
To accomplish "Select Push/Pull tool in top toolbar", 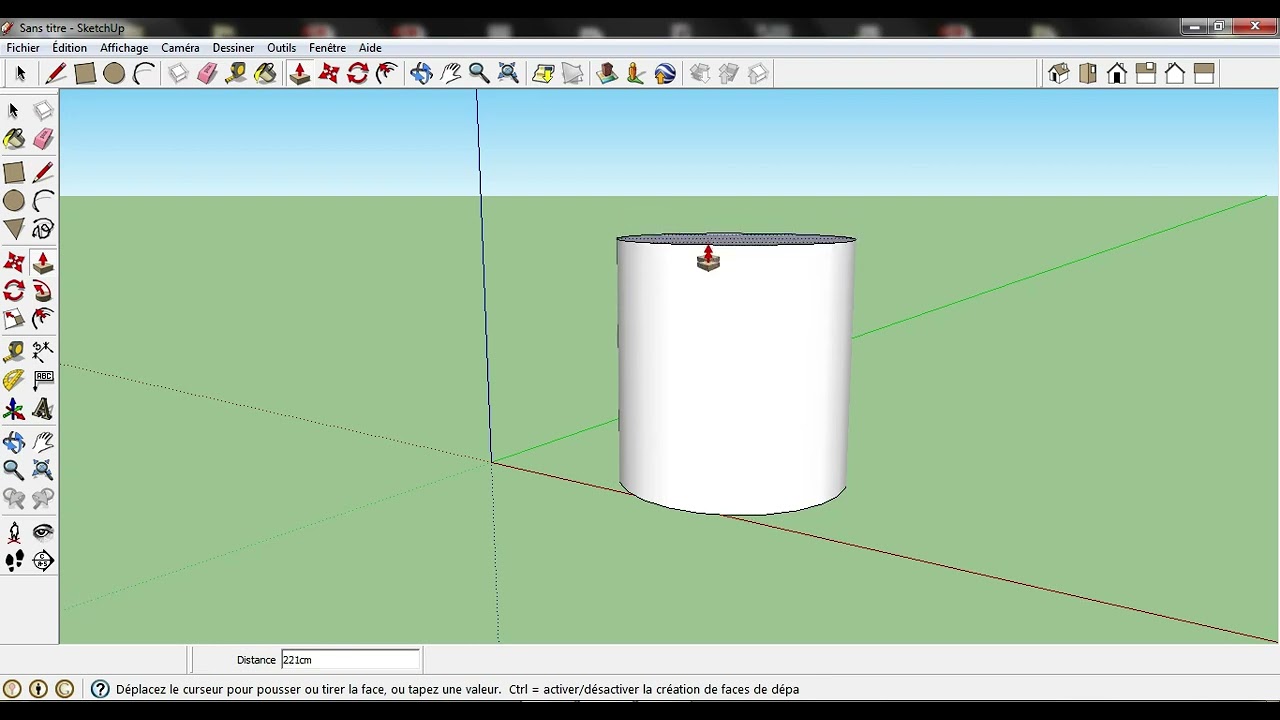I will pos(299,73).
